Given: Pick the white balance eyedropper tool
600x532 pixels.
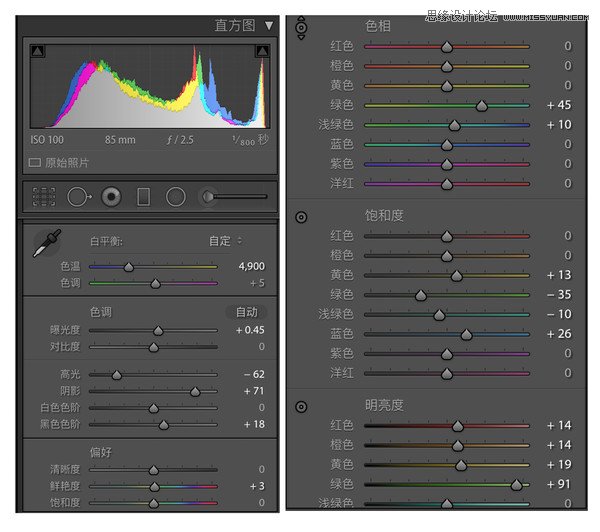Looking at the screenshot, I should (x=47, y=243).
